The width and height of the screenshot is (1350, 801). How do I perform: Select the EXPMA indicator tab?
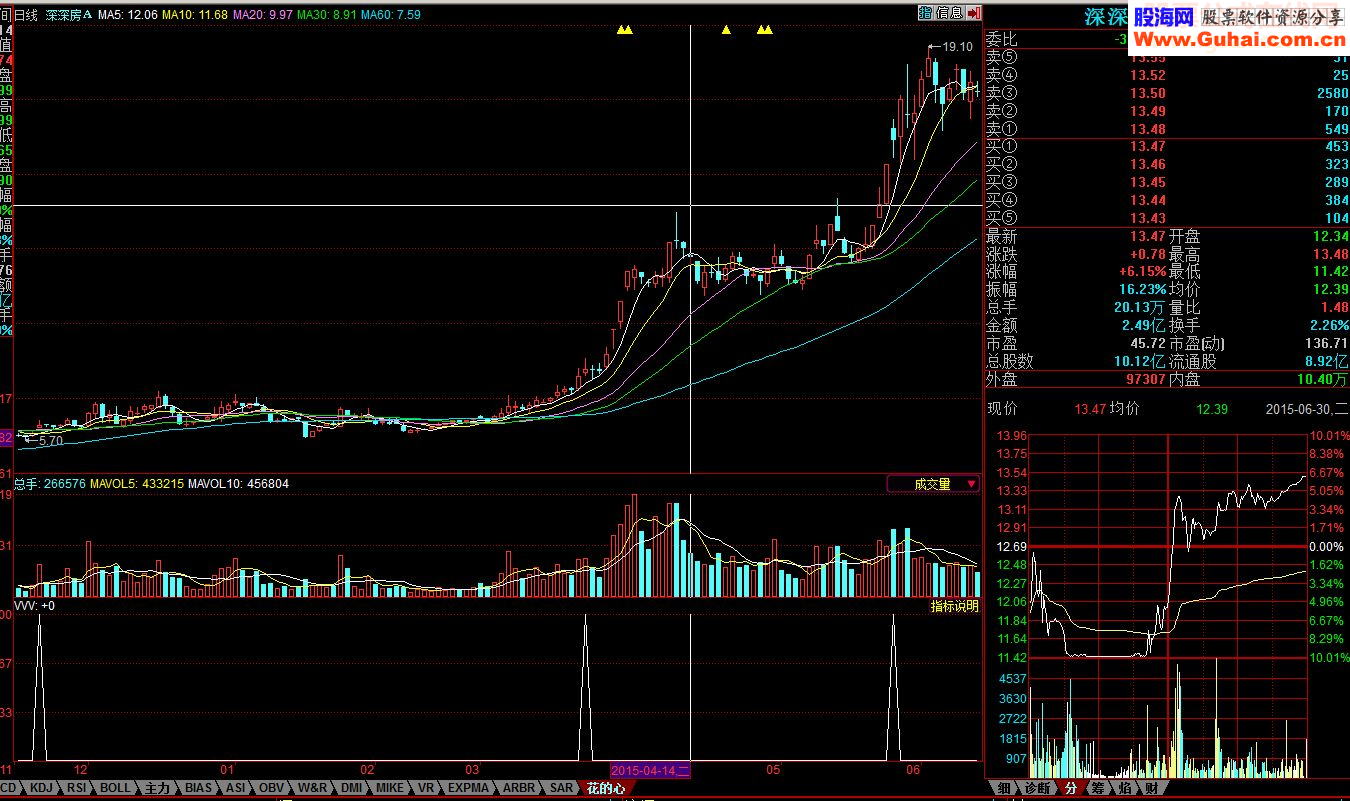469,788
